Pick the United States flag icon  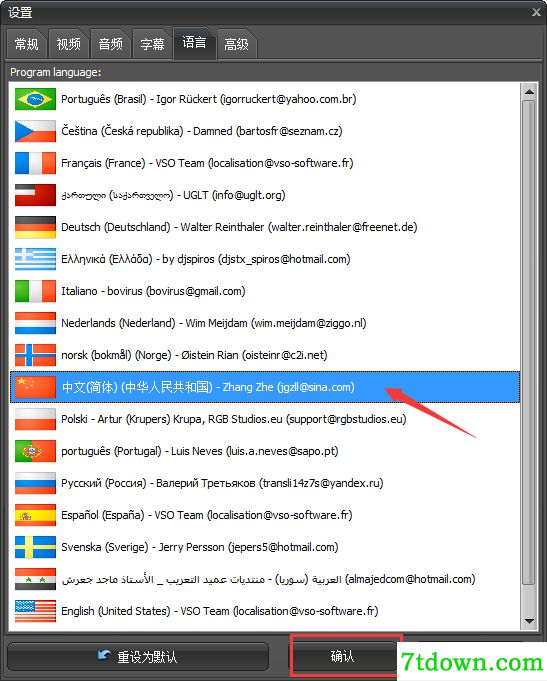[x=35, y=611]
